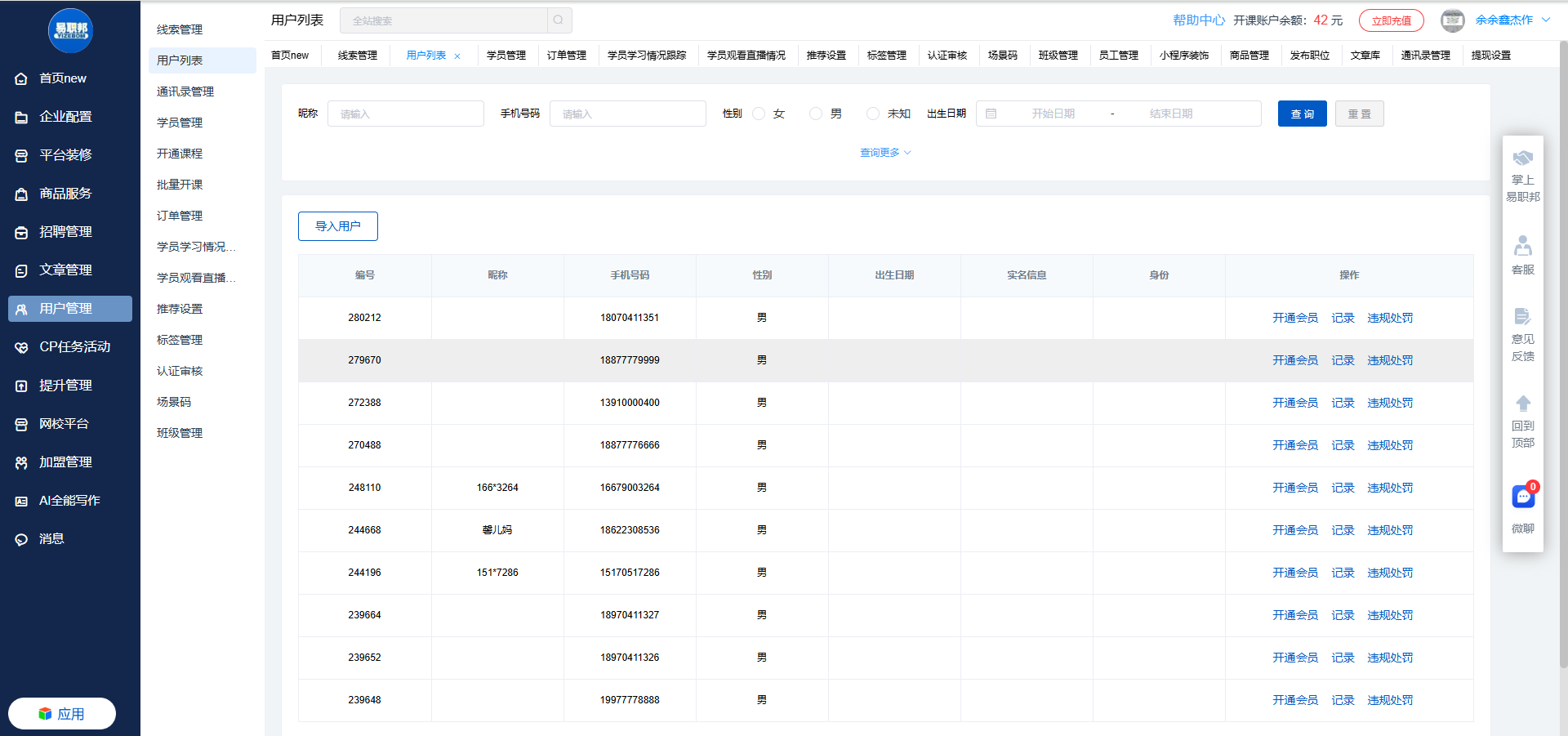Click the 回到顶部 up arrow icon

1522,404
